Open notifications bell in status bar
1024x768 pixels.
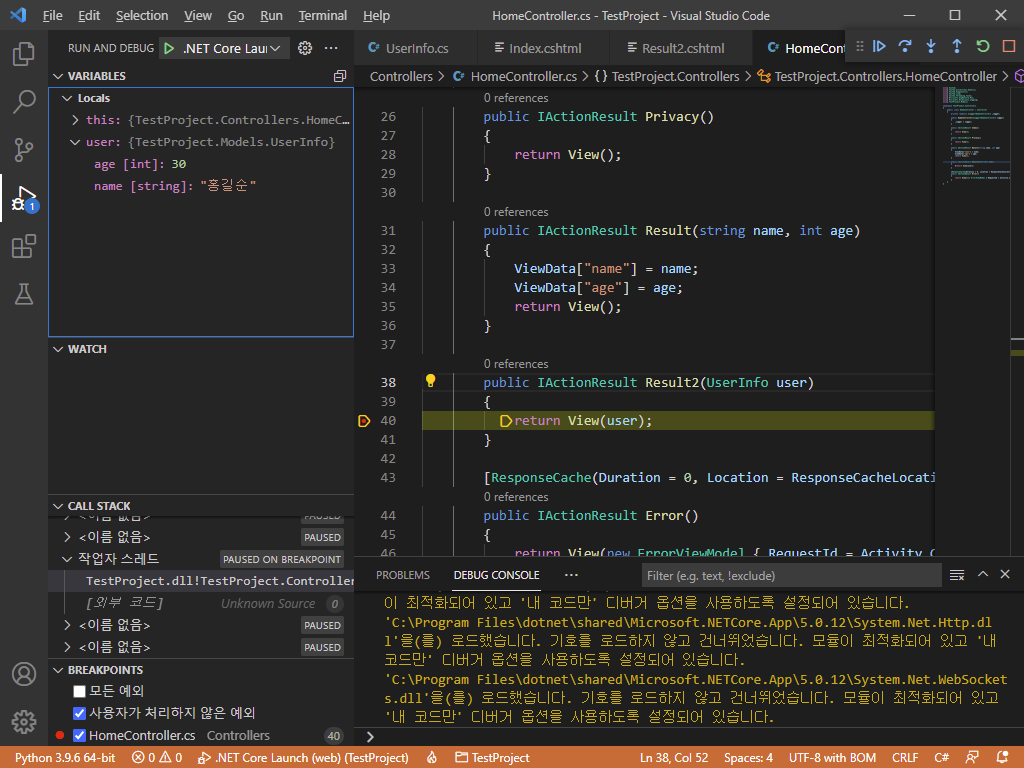point(1002,758)
